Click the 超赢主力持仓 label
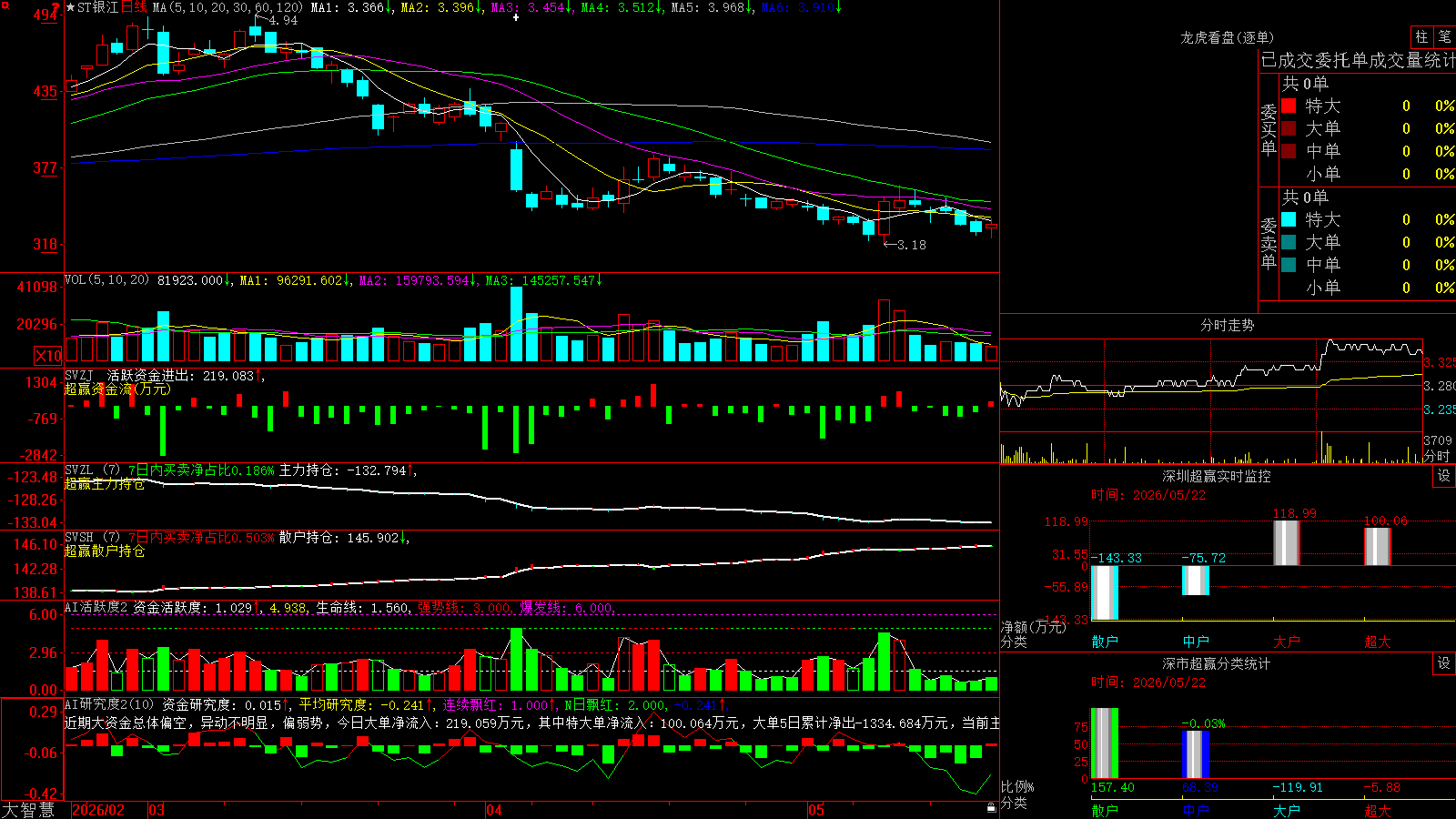 click(x=105, y=484)
